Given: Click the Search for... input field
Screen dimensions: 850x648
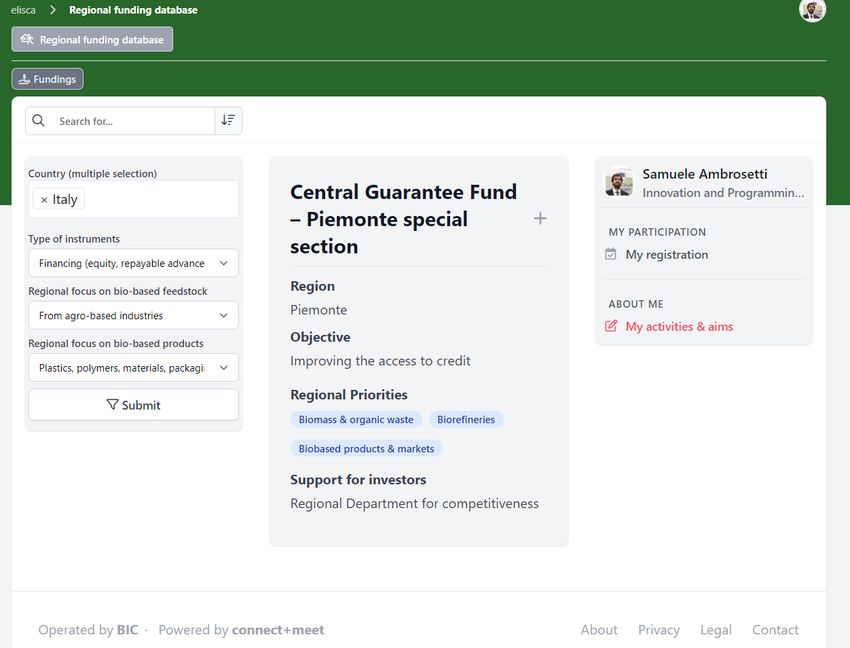Looking at the screenshot, I should coord(133,121).
